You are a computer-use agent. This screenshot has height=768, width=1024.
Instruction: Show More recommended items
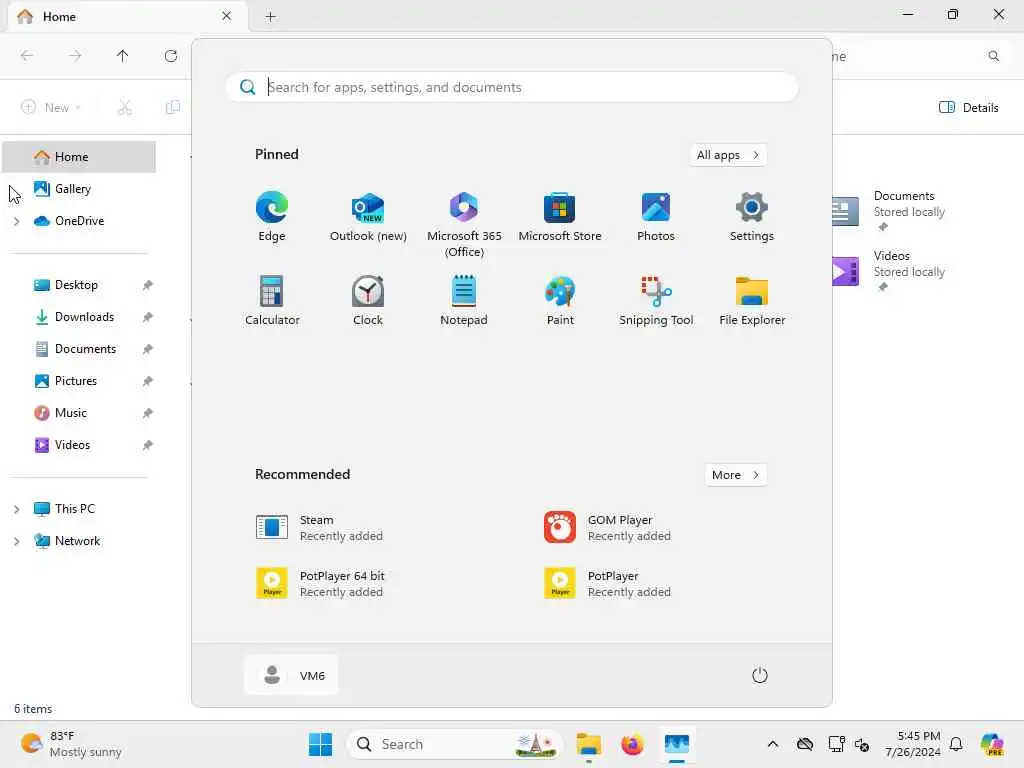point(736,475)
